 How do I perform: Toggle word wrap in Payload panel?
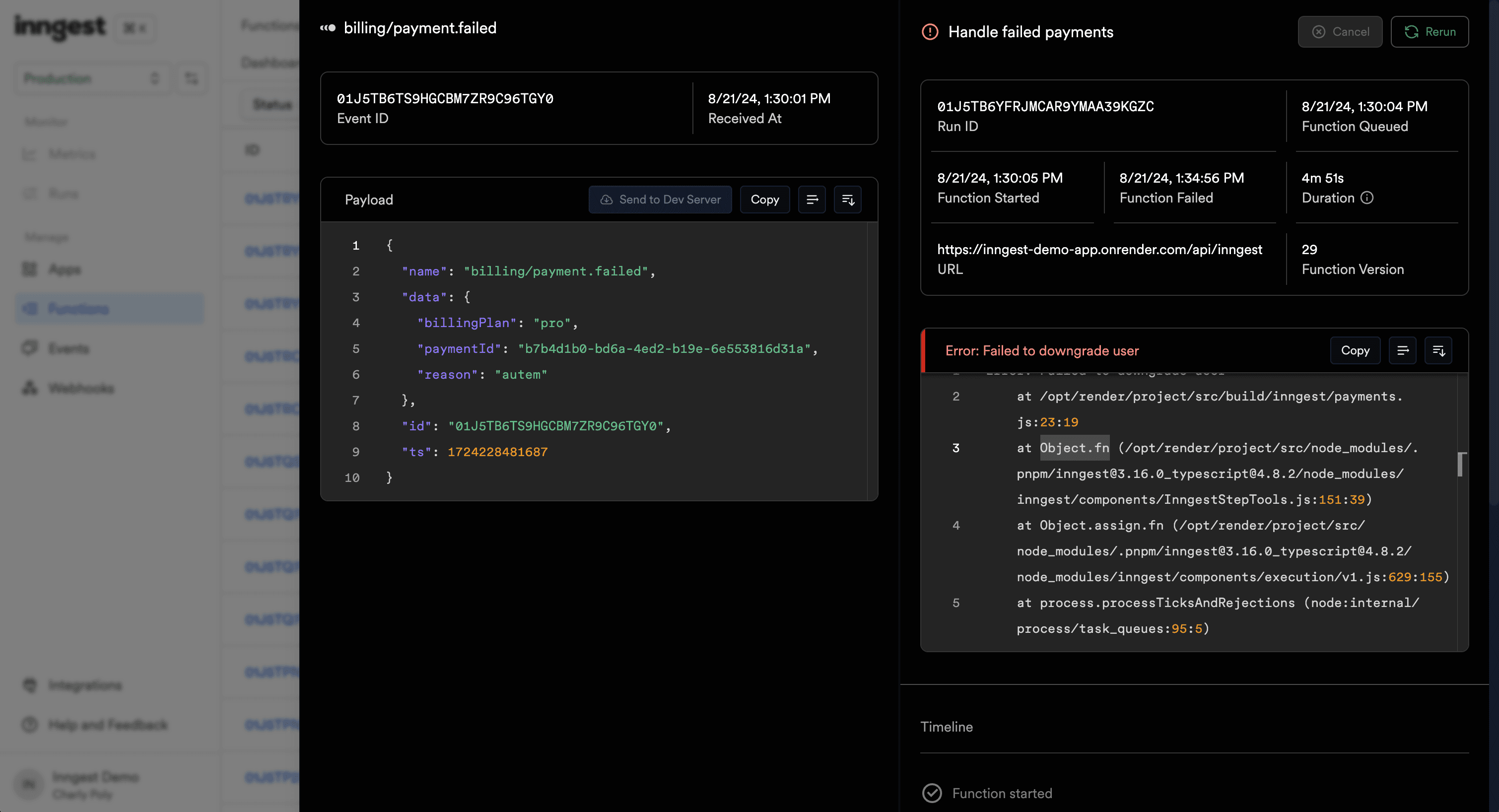pos(812,200)
